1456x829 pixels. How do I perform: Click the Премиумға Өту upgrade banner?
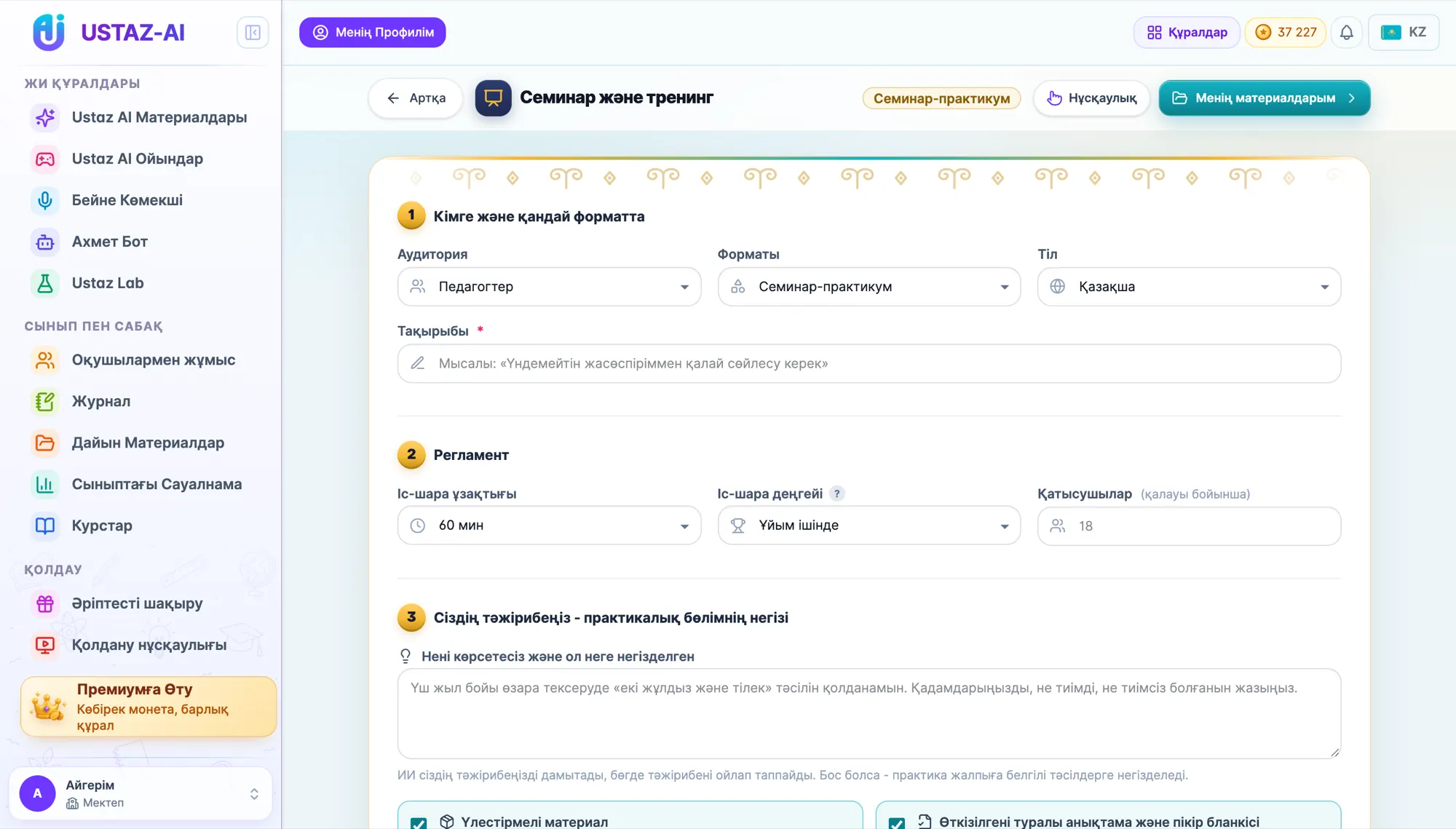click(149, 707)
